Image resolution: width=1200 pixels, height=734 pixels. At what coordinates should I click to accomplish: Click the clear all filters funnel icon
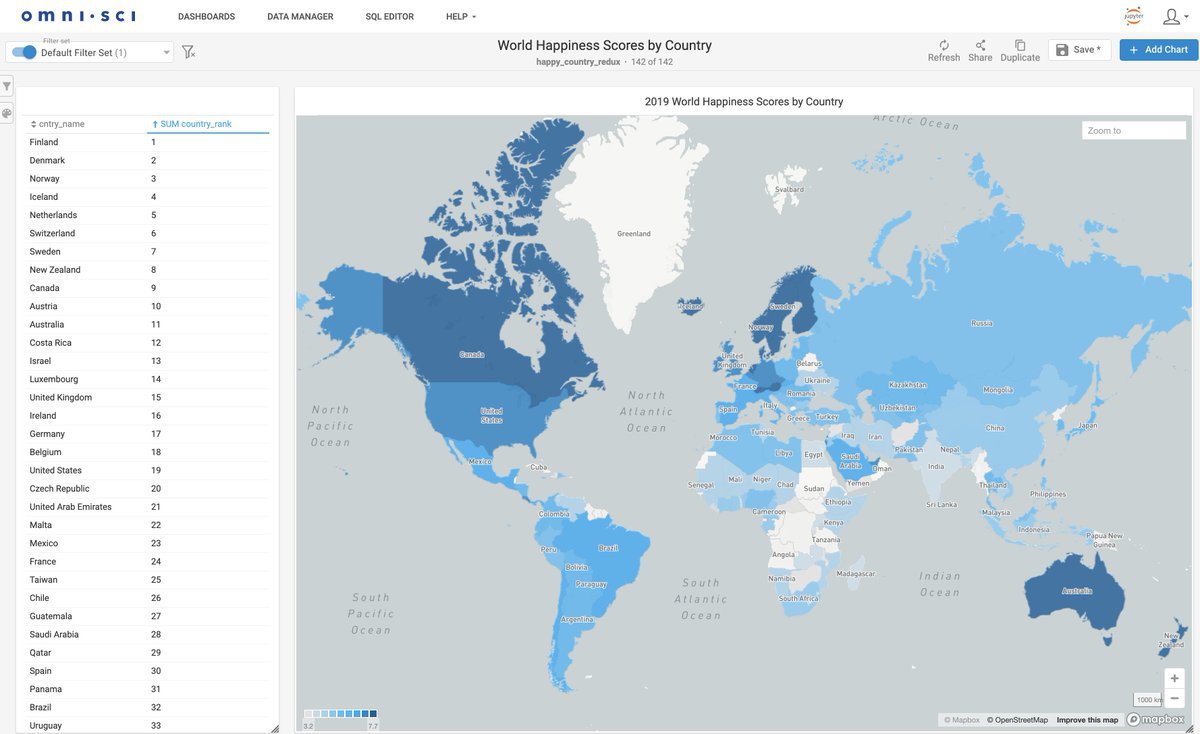[188, 52]
